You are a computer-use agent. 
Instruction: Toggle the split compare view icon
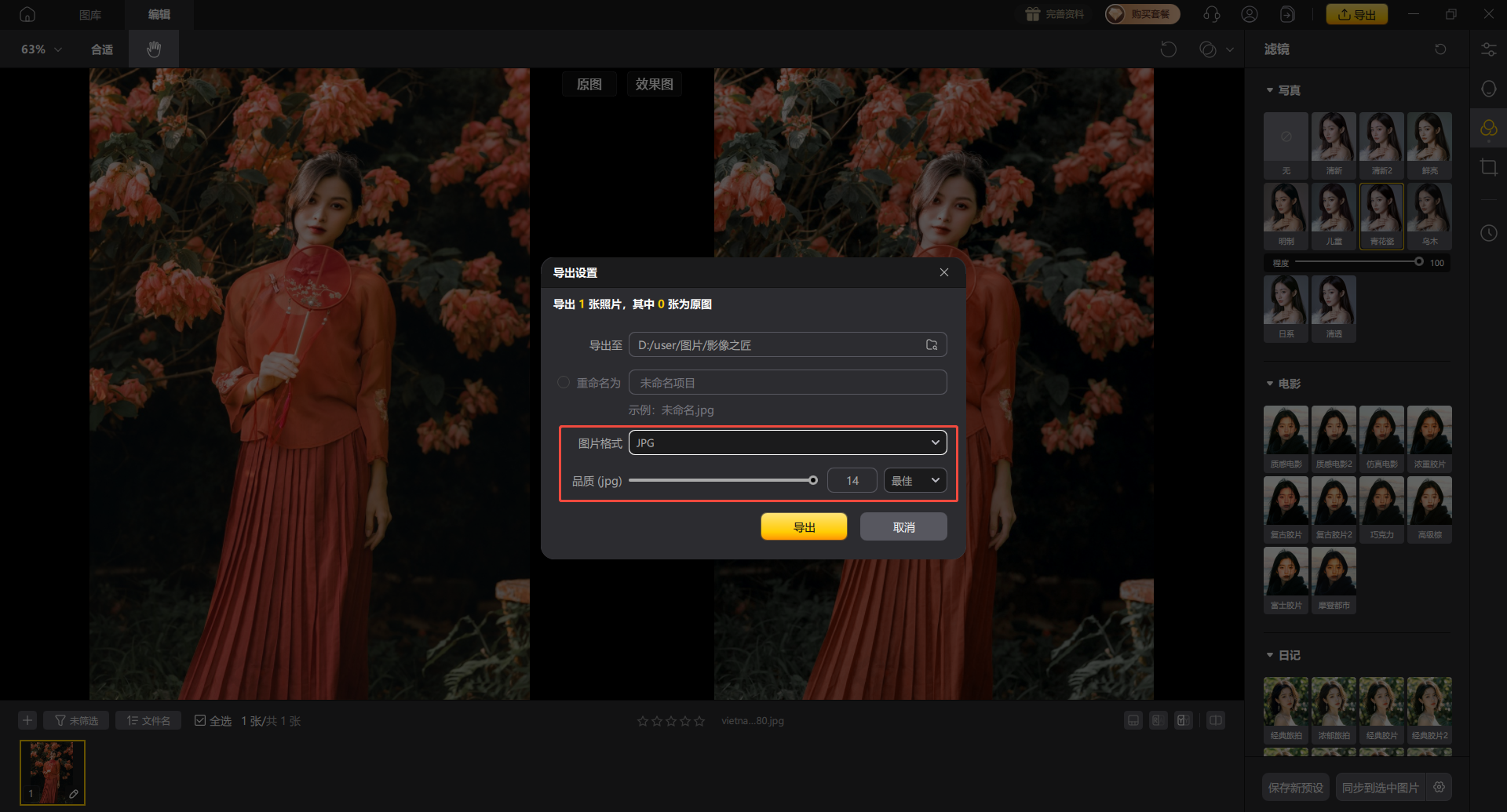click(x=1215, y=720)
